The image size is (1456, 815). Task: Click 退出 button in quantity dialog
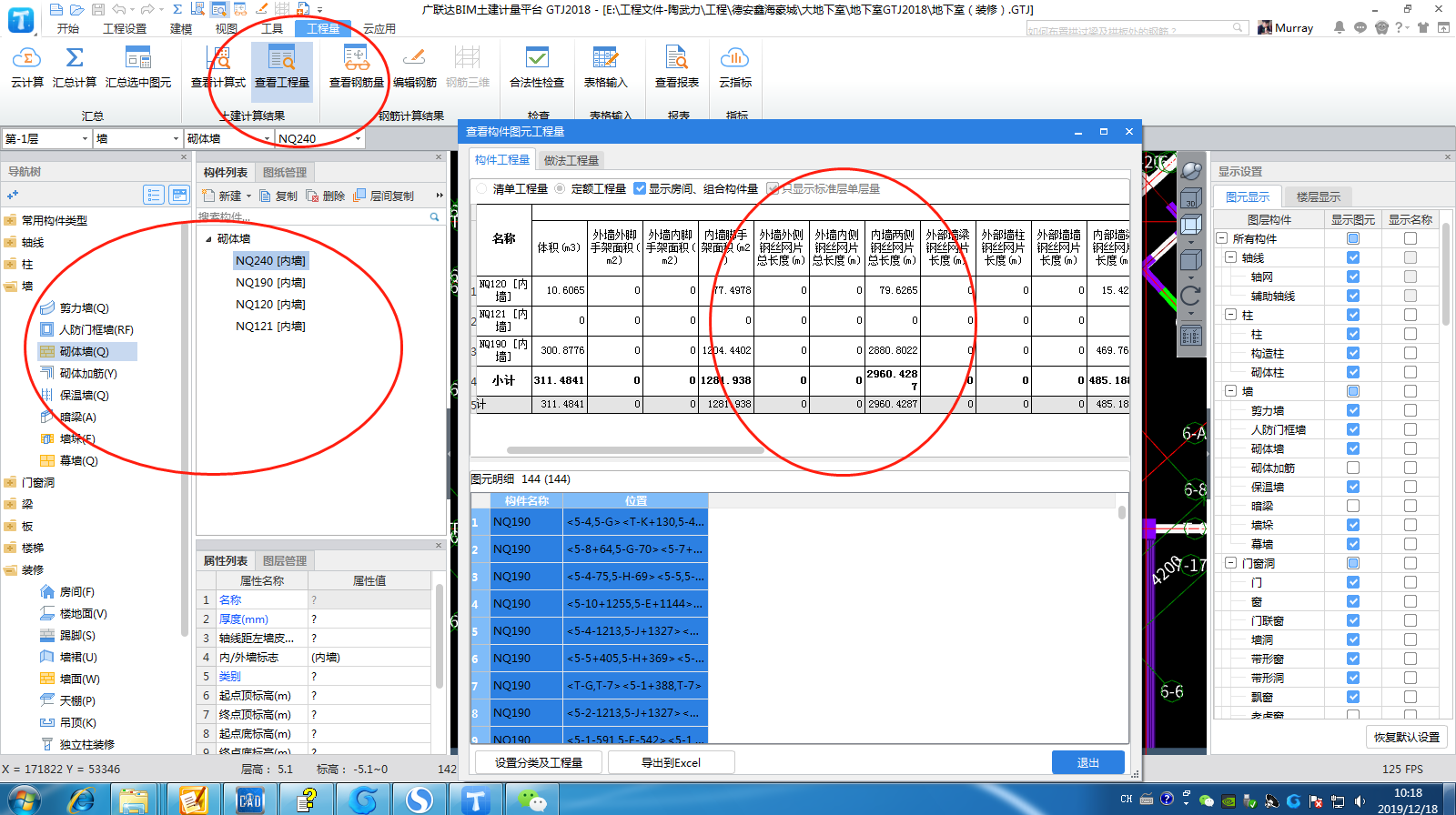pyautogui.click(x=1088, y=762)
